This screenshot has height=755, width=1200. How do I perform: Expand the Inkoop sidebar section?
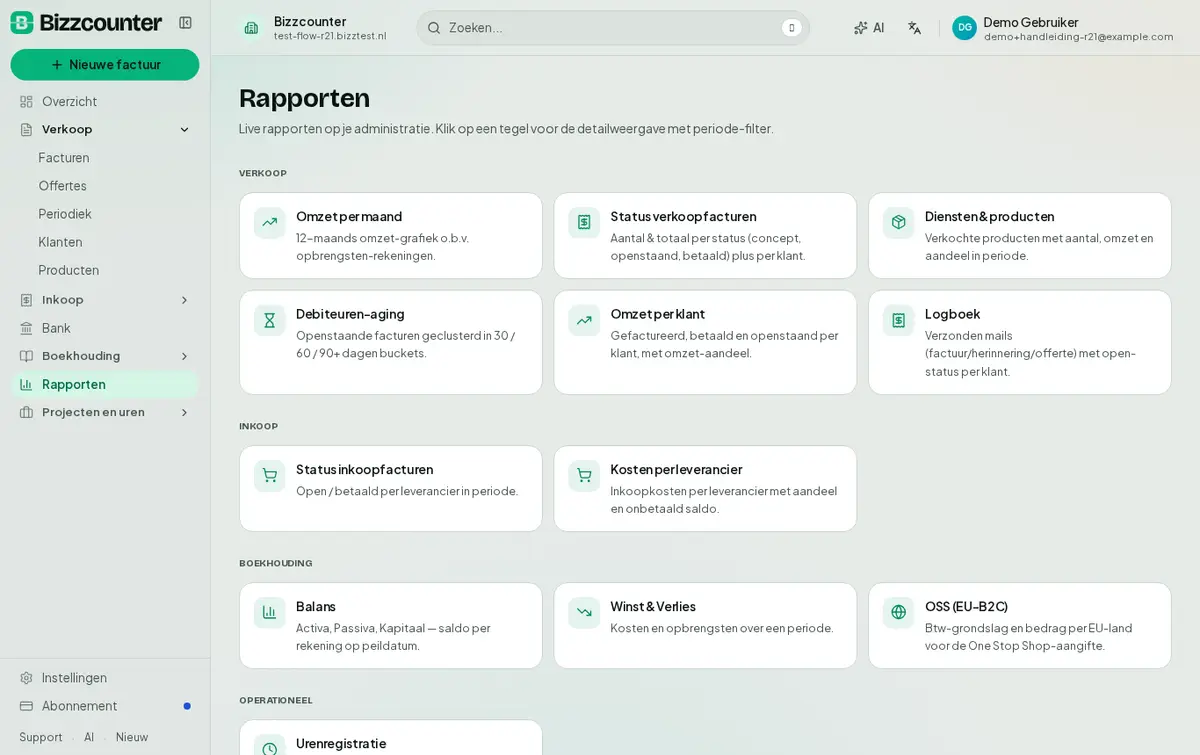point(184,300)
